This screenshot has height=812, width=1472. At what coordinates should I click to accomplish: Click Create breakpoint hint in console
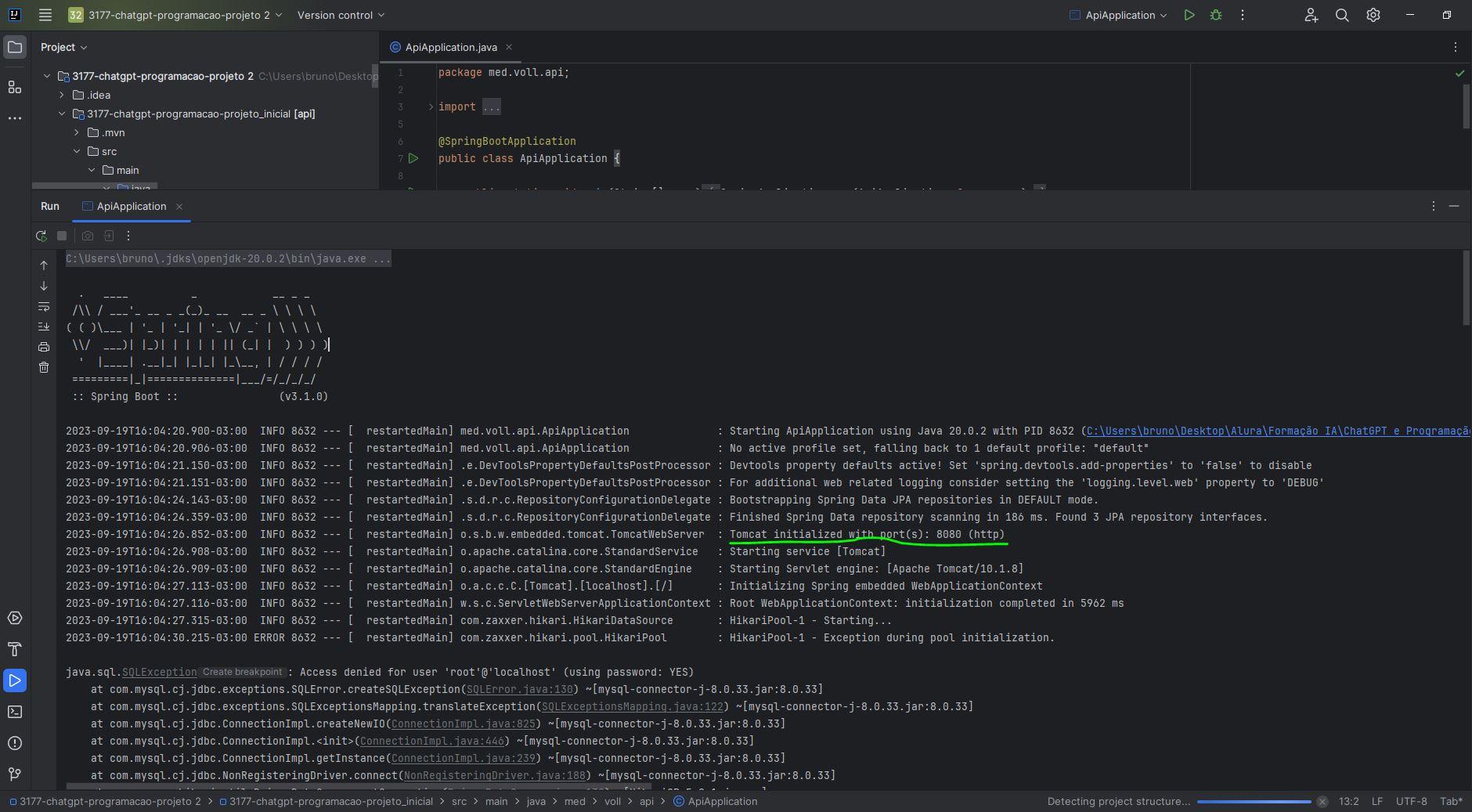[x=242, y=672]
